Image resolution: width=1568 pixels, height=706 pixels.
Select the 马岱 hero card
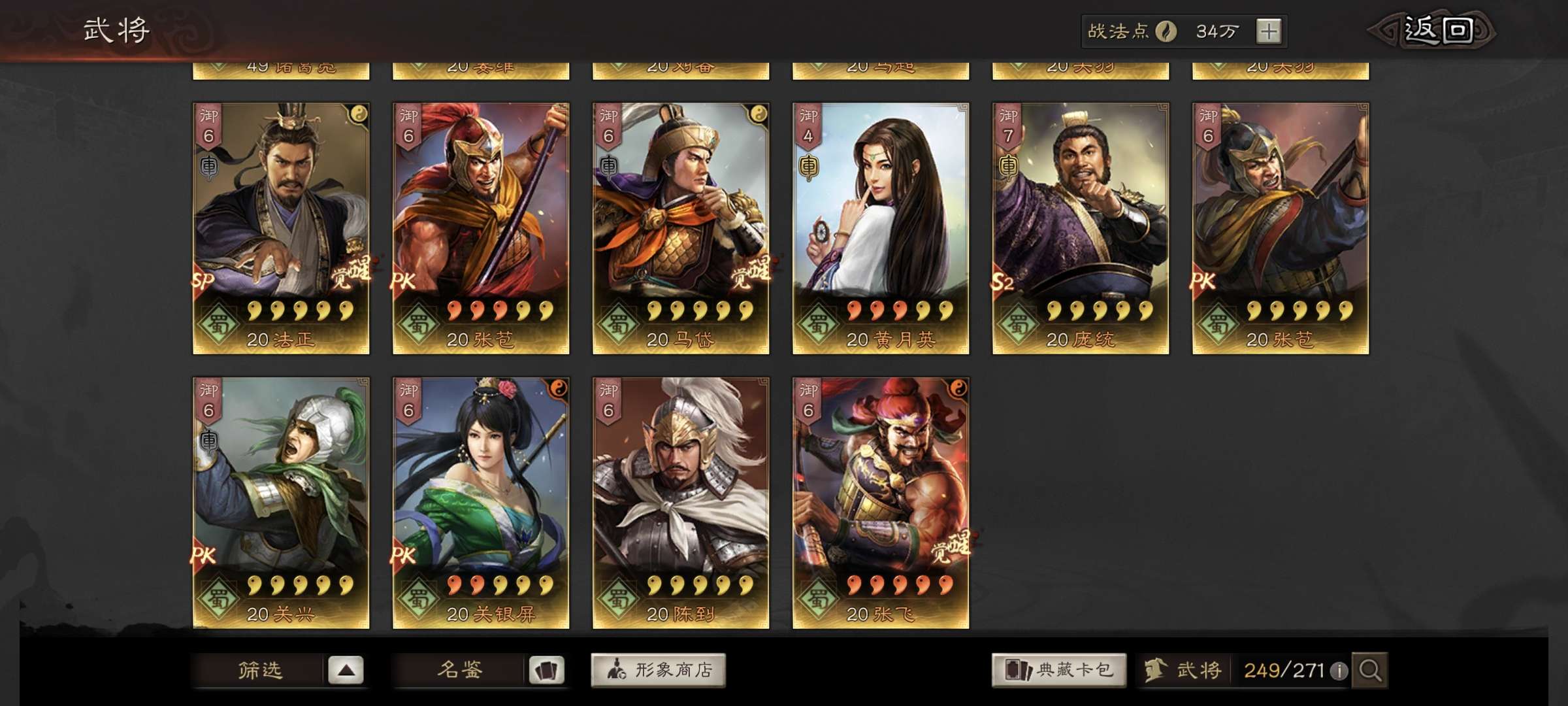[681, 228]
